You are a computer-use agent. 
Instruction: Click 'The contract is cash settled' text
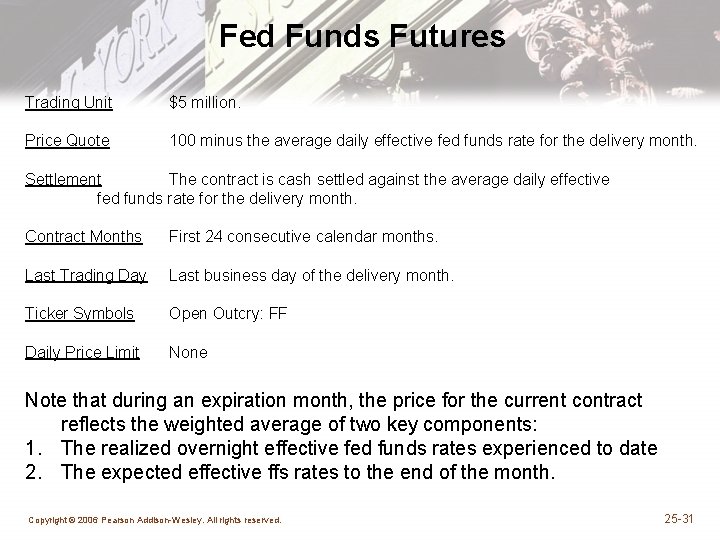388,179
